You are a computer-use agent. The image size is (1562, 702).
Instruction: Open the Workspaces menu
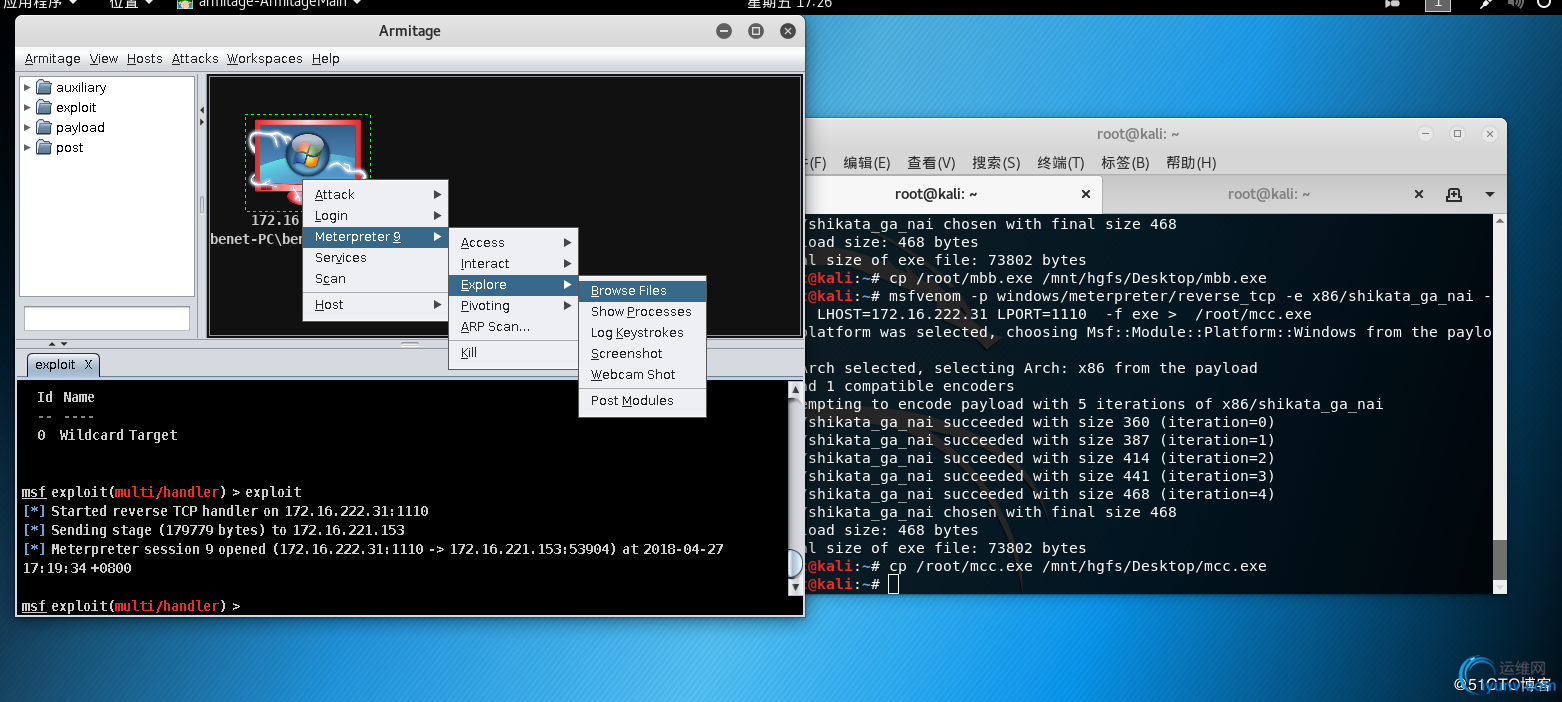pos(264,58)
